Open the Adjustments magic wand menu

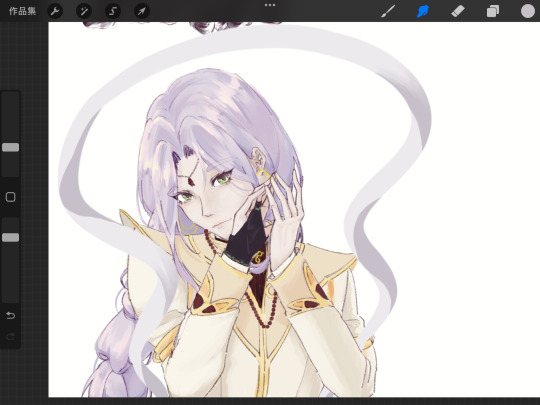point(84,11)
